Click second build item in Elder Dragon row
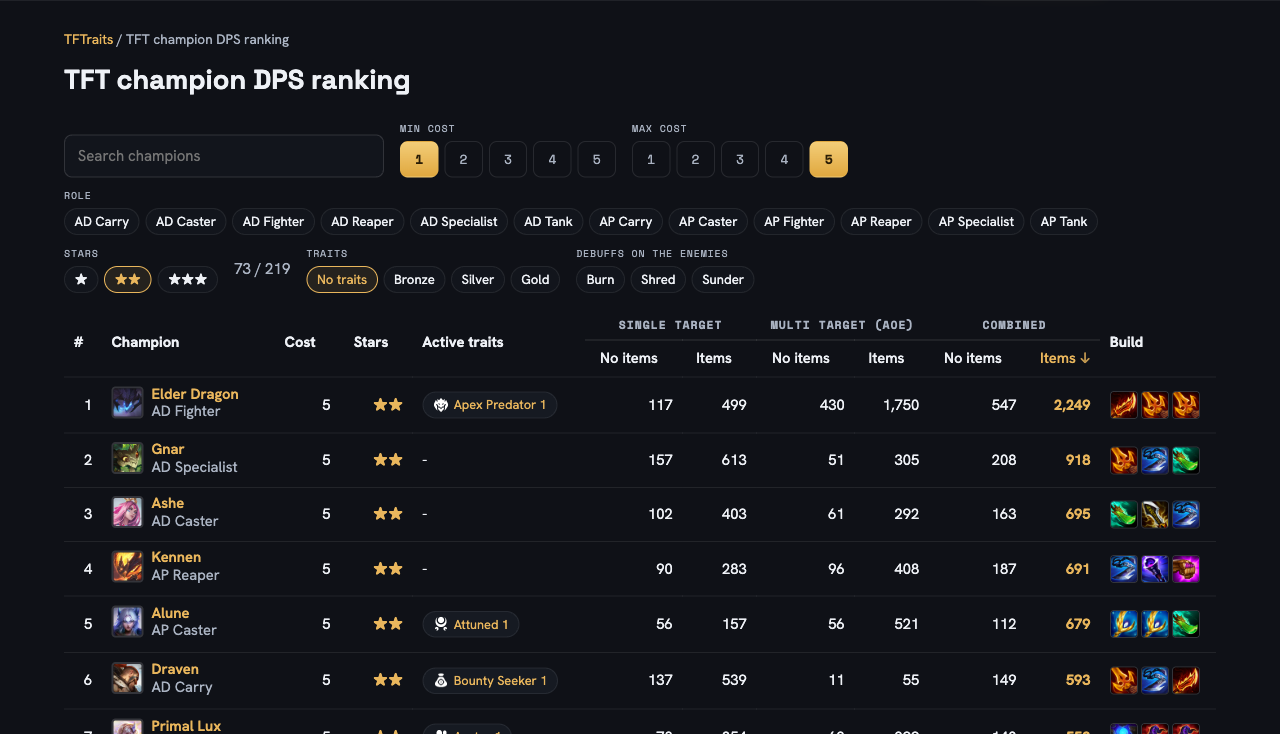 [x=1155, y=405]
